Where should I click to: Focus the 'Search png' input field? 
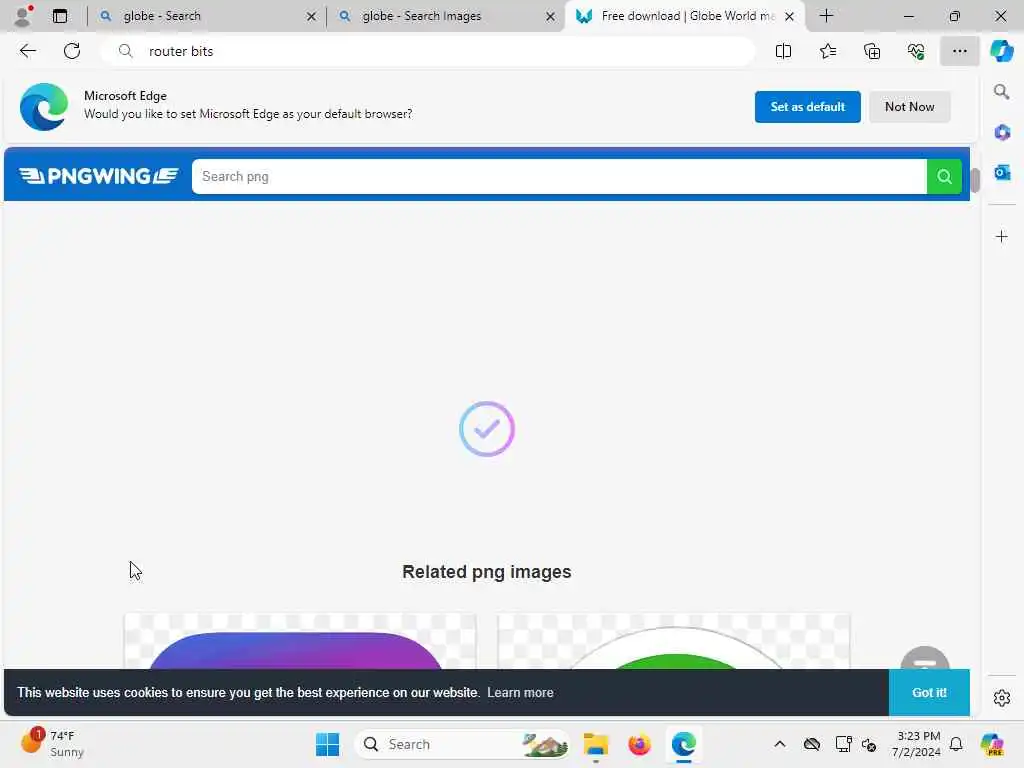[x=559, y=176]
